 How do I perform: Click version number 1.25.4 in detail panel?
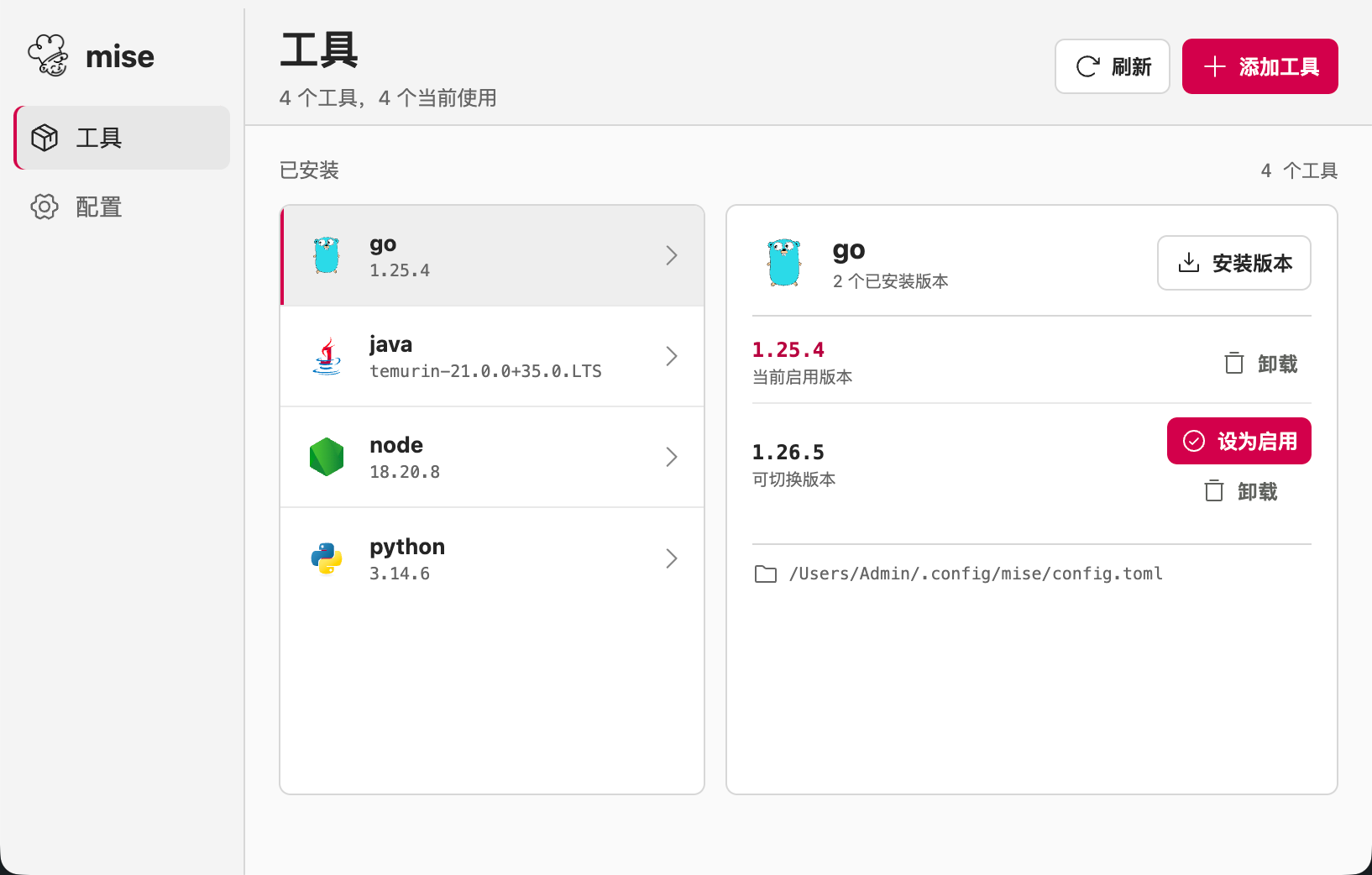pyautogui.click(x=788, y=349)
